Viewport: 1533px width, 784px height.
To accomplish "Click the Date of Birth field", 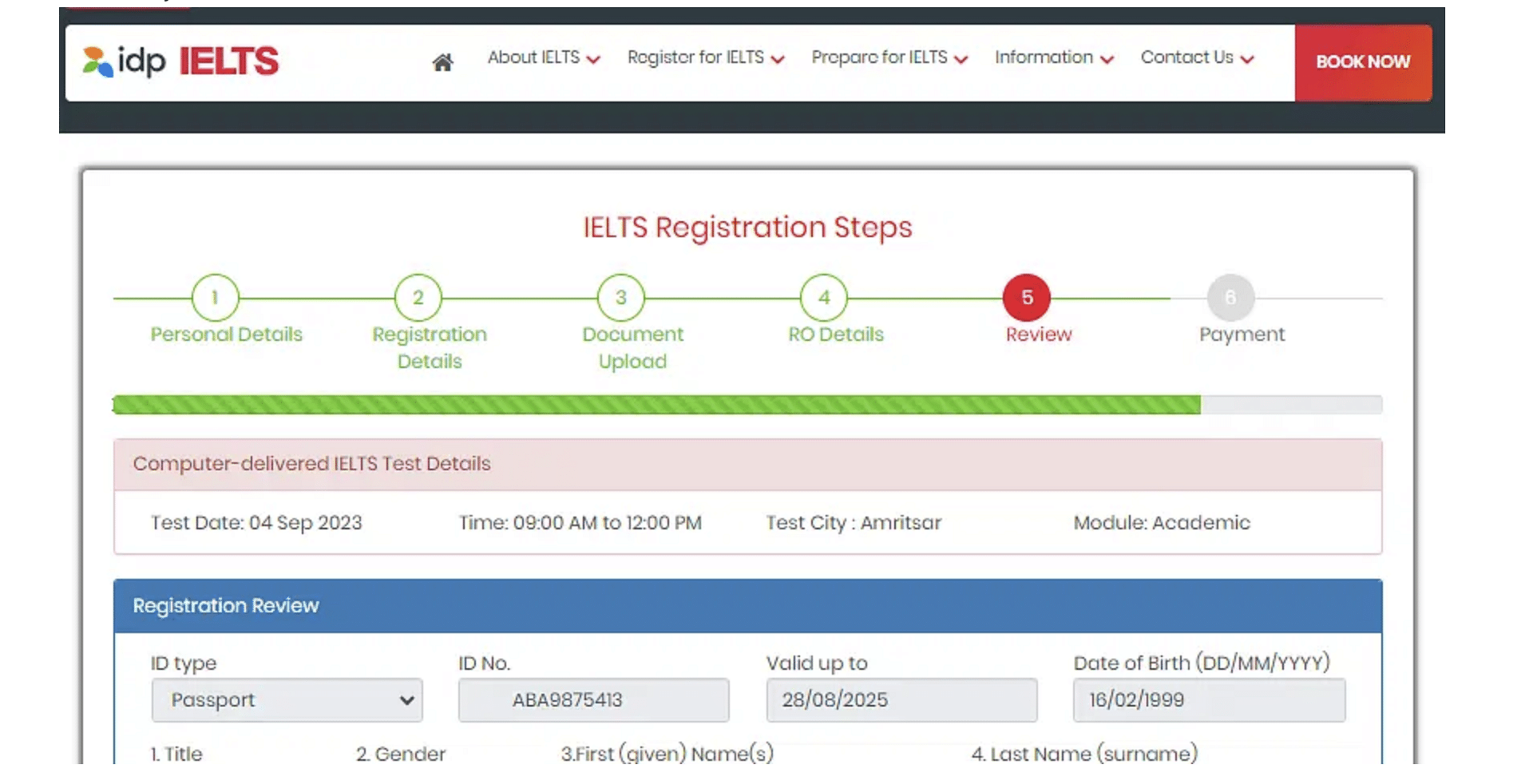I will point(1209,700).
